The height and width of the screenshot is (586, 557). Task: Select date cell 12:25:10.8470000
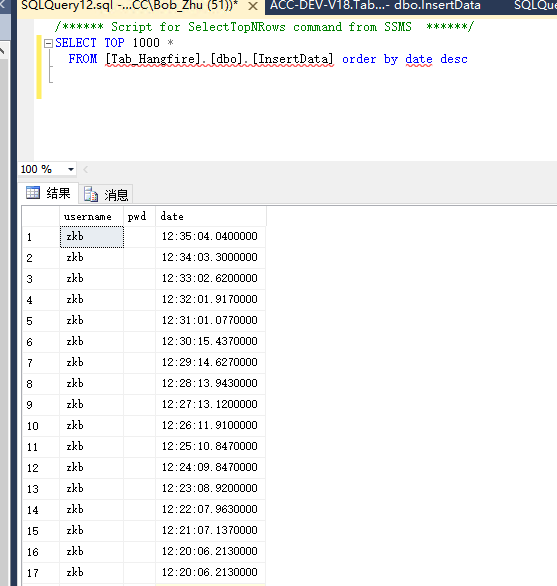210,446
